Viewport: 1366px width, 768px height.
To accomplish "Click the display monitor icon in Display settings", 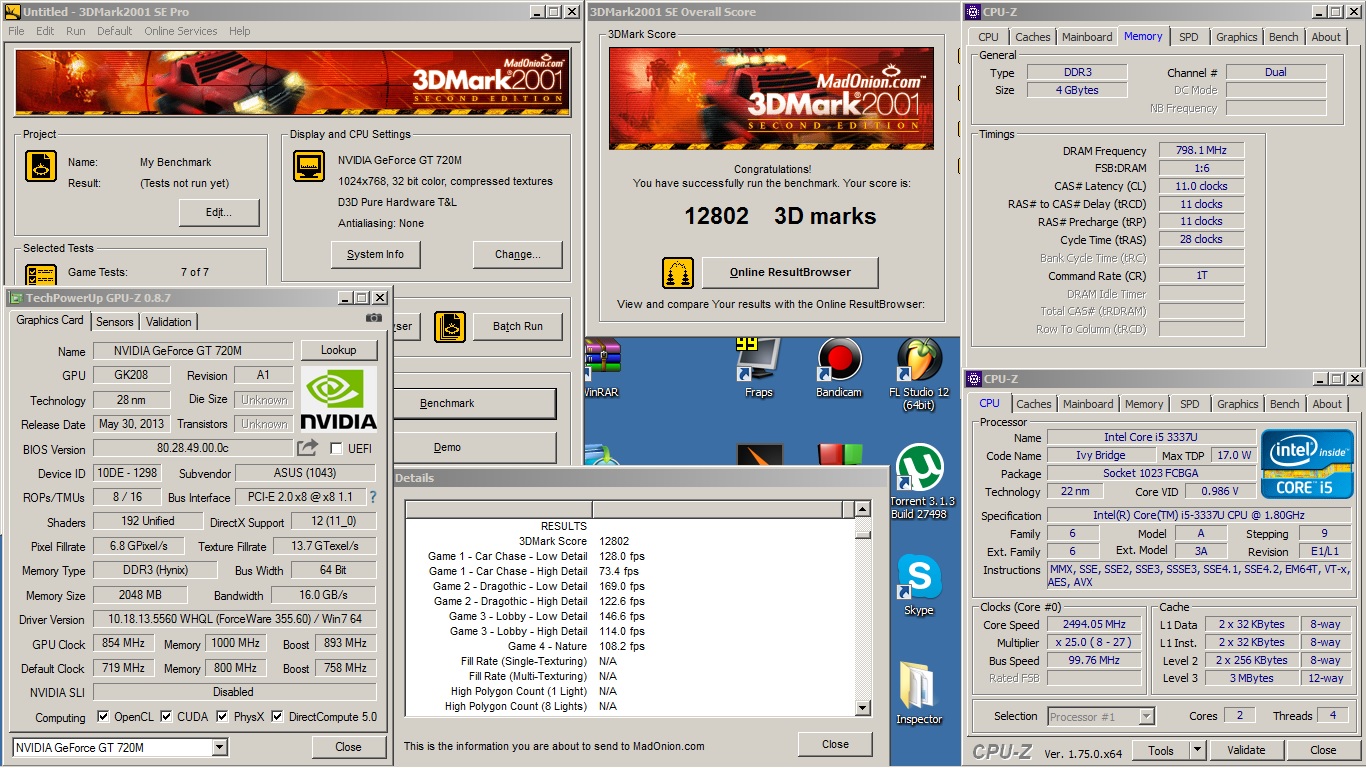I will (x=309, y=166).
